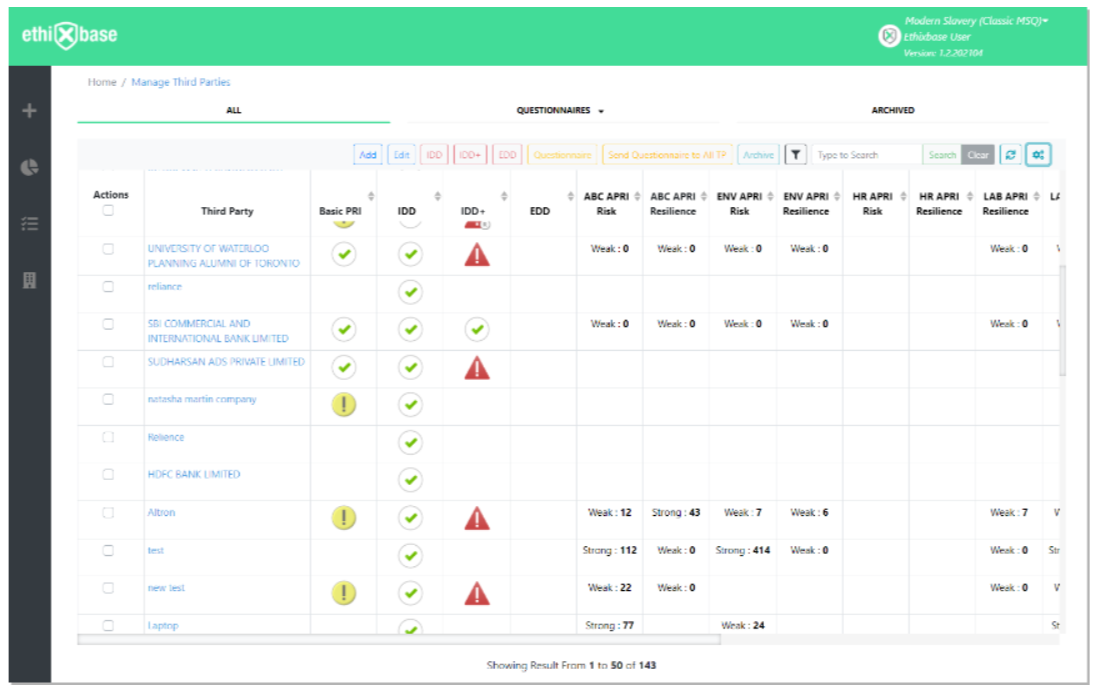This screenshot has width=1097, height=691.
Task: Click the plus icon in the left sidebar
Action: pos(28,112)
